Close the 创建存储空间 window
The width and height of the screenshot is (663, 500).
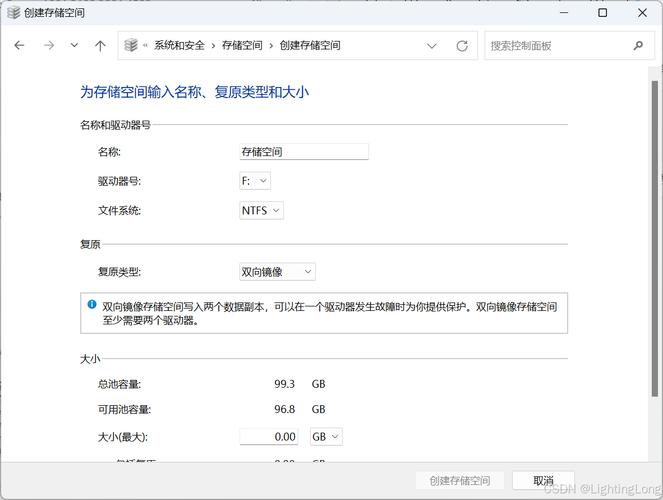coord(642,13)
